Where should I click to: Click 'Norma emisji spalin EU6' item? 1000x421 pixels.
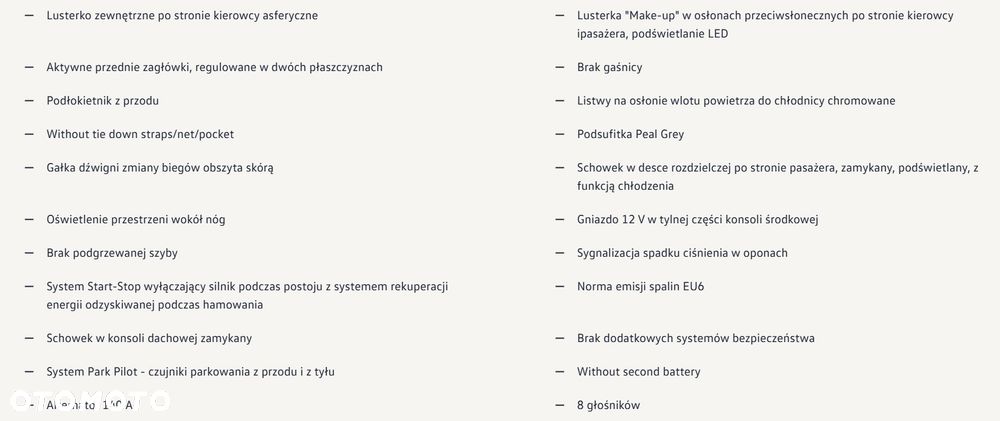coord(640,287)
